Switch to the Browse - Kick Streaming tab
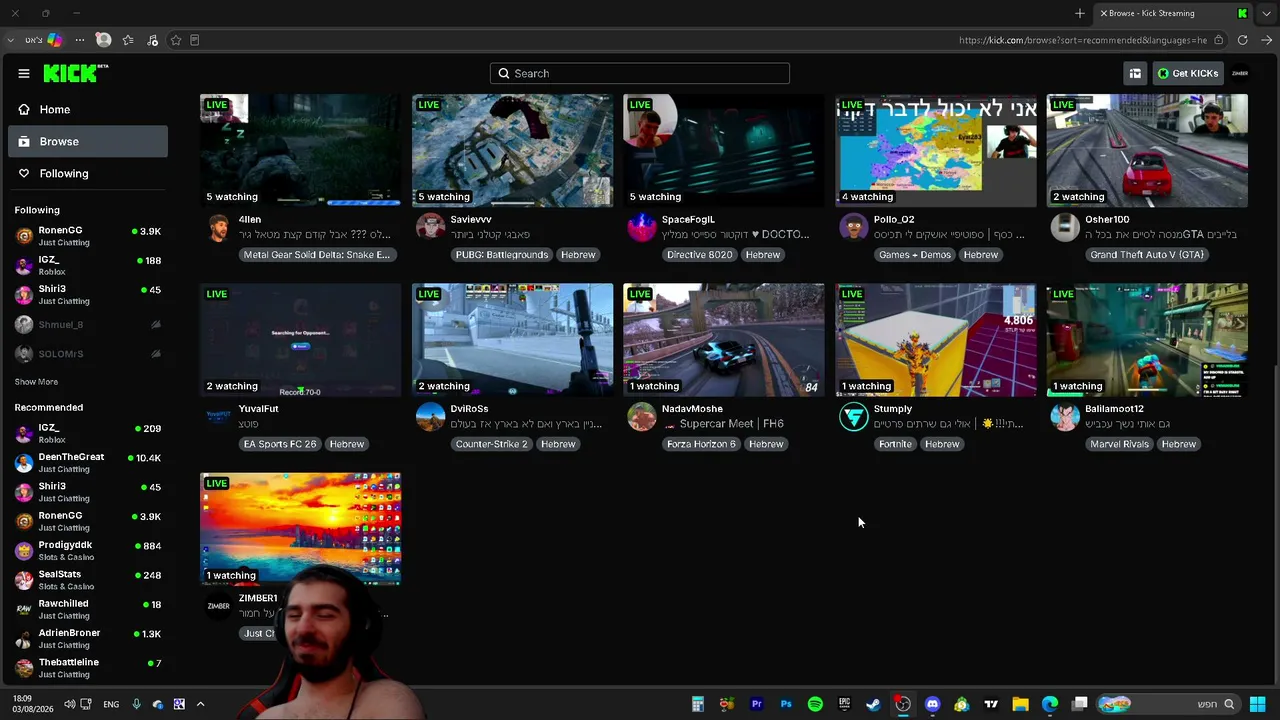The width and height of the screenshot is (1280, 720). [x=1174, y=13]
